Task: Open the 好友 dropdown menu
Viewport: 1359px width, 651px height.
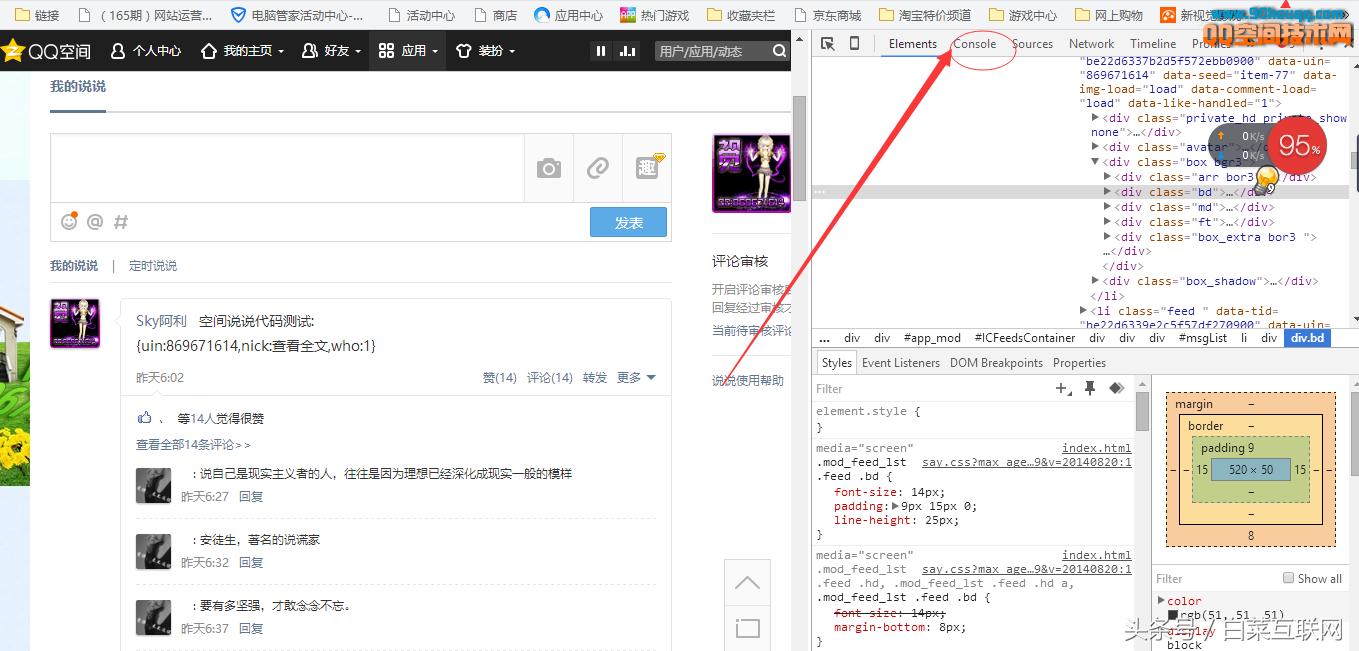Action: click(x=331, y=50)
